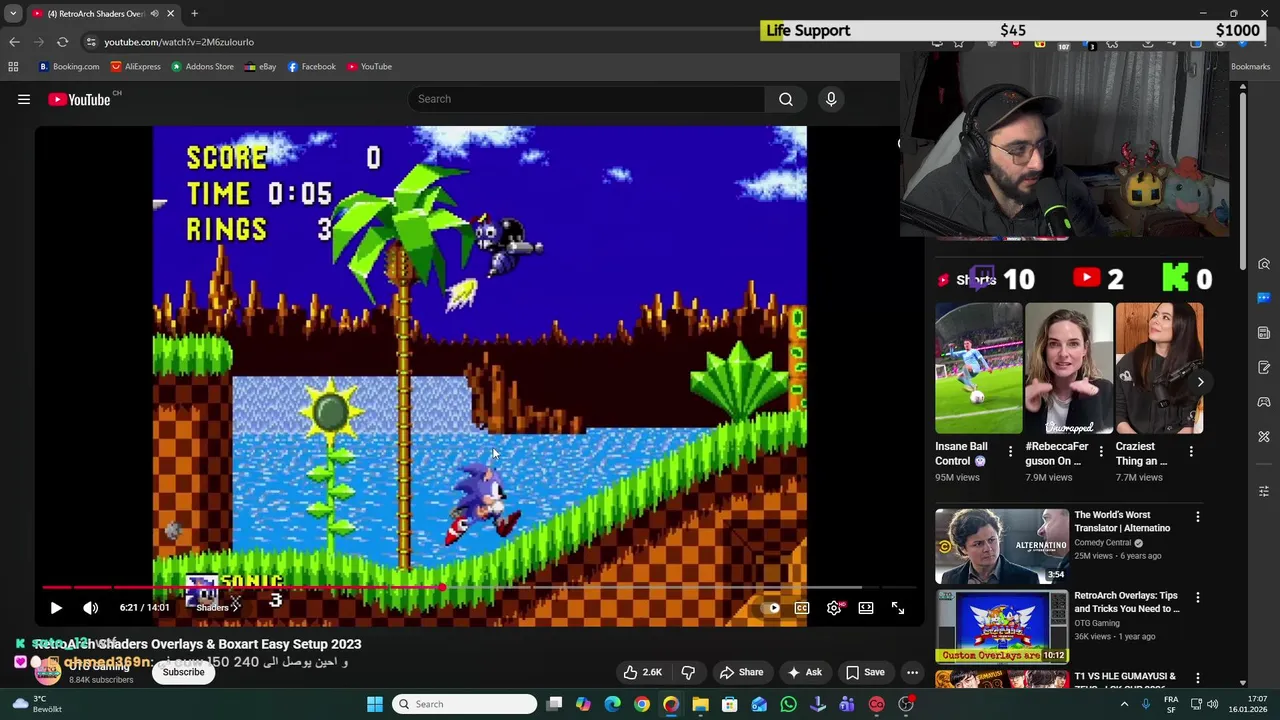Open sidebar compose notes icon
1280x720 pixels.
(1264, 367)
